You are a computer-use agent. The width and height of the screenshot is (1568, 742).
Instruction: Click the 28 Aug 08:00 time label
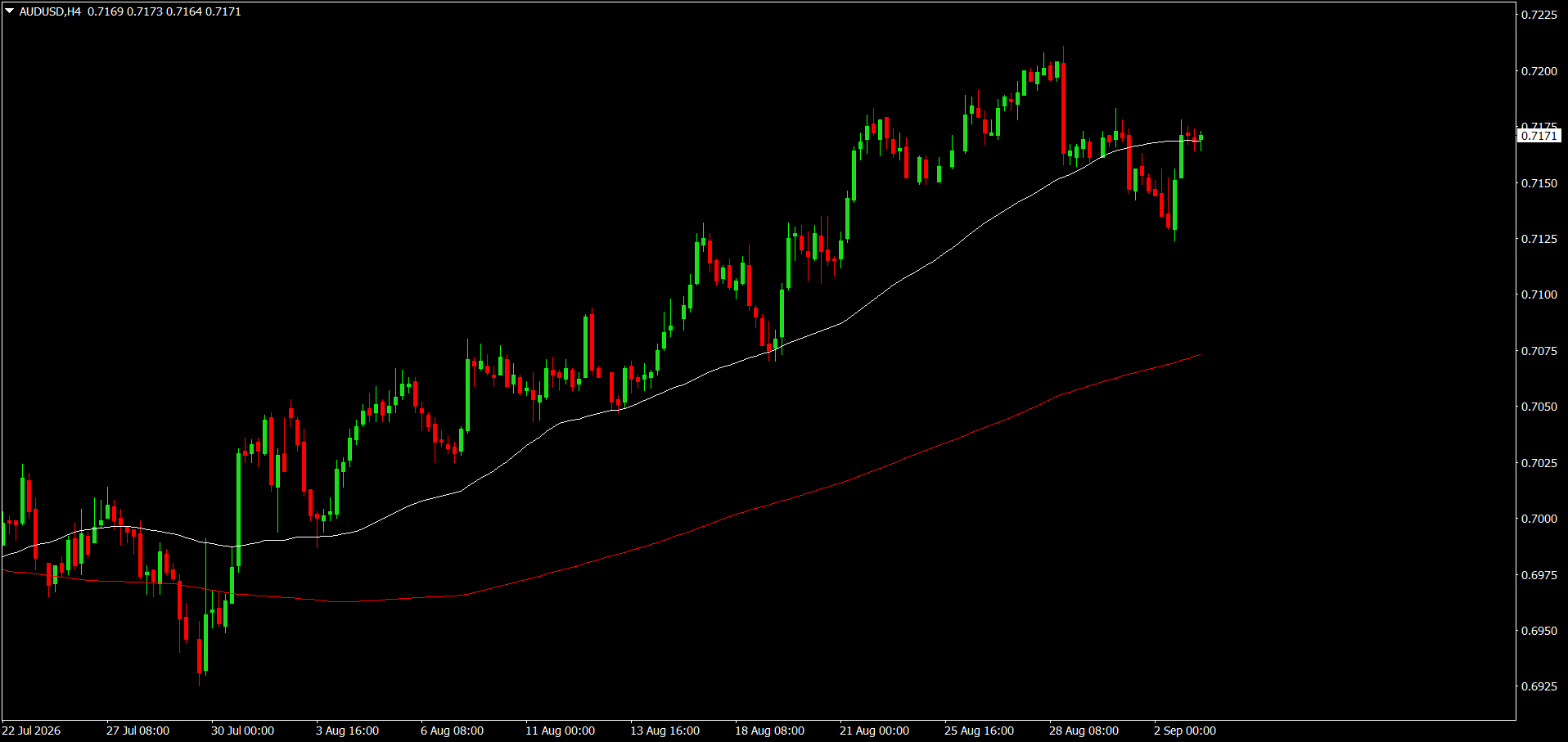pos(1084,731)
